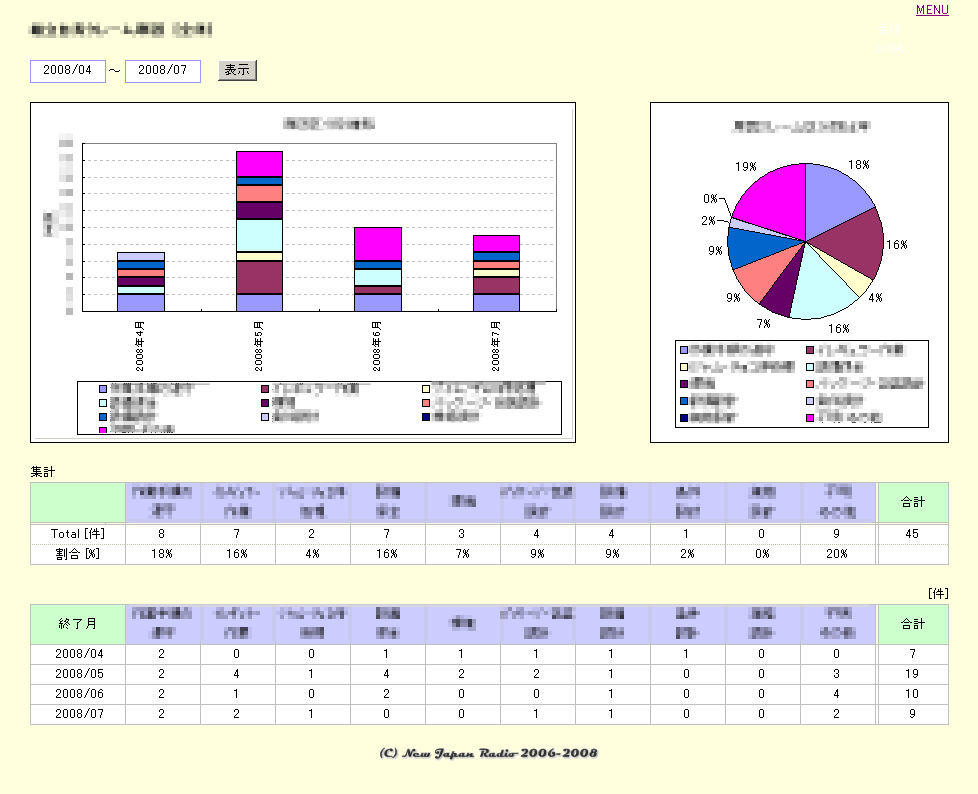Click the 集計 section heading
This screenshot has height=794, width=978.
43,472
